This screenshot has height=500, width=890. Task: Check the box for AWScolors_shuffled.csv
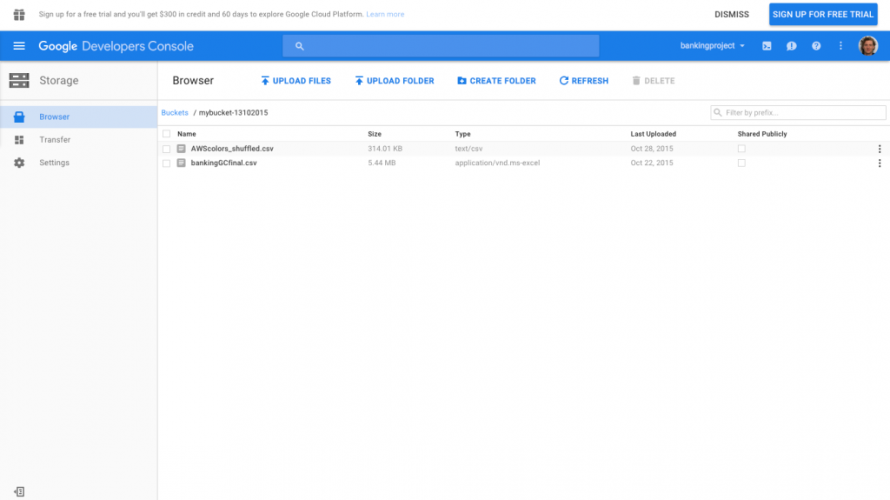166,149
